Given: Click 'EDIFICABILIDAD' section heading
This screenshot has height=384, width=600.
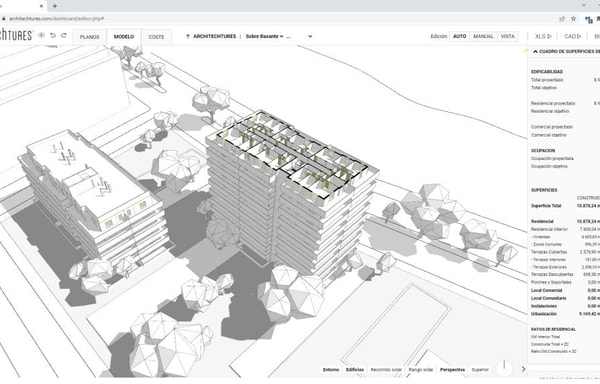Looking at the screenshot, I should click(547, 72).
